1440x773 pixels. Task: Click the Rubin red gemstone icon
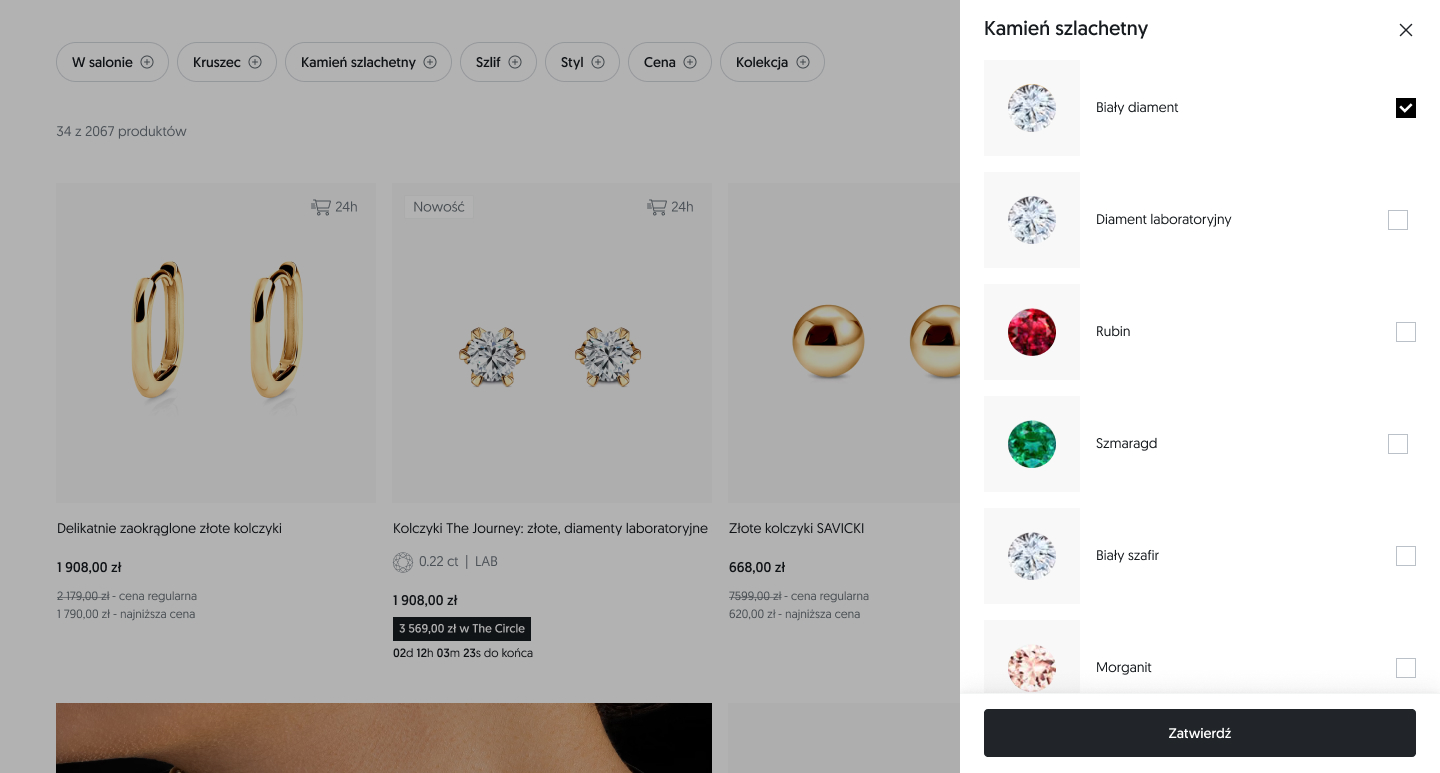pos(1031,332)
